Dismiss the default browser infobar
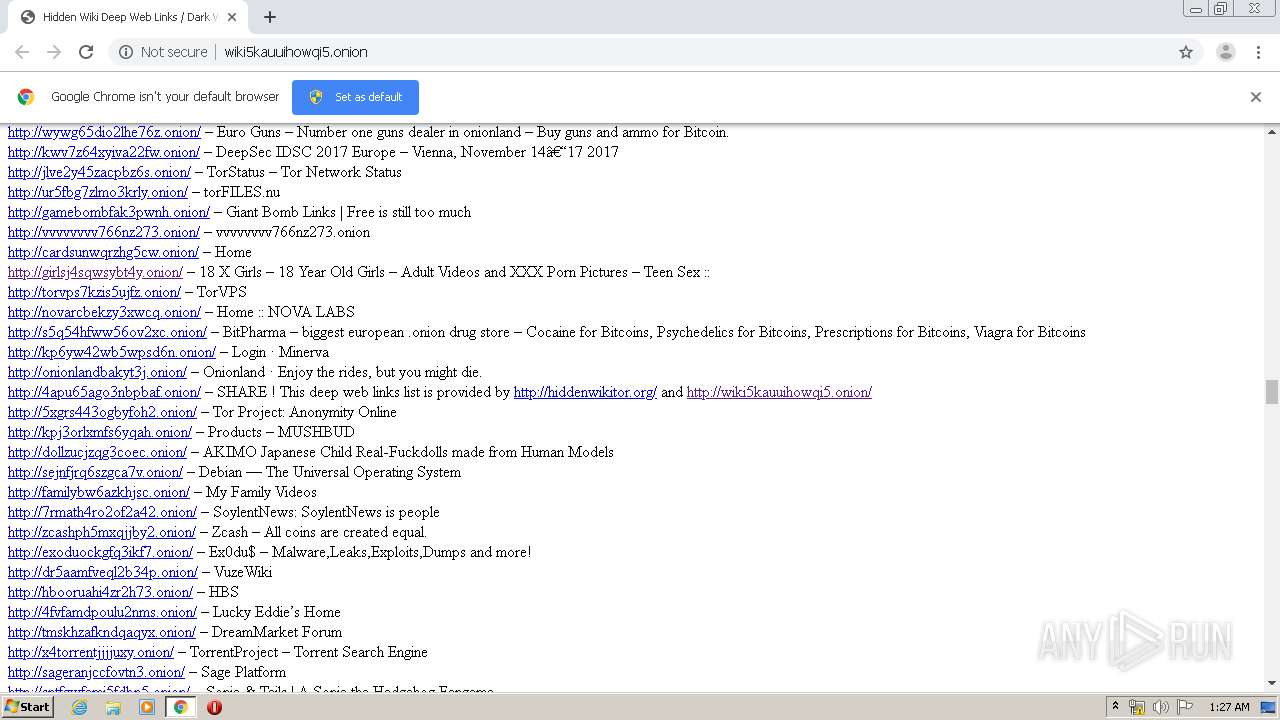Image resolution: width=1280 pixels, height=720 pixels. point(1256,97)
